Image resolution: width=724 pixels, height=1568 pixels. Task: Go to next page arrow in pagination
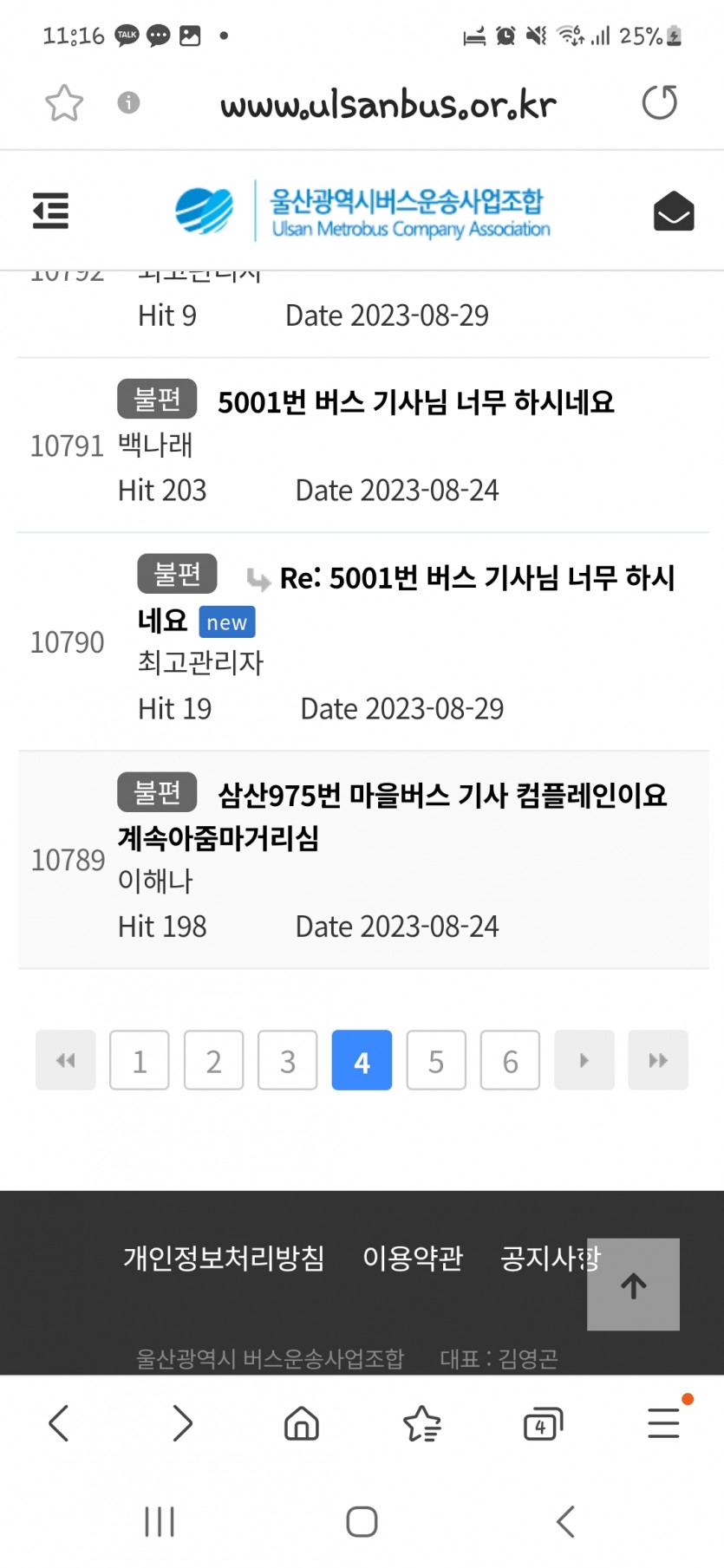(x=584, y=1060)
